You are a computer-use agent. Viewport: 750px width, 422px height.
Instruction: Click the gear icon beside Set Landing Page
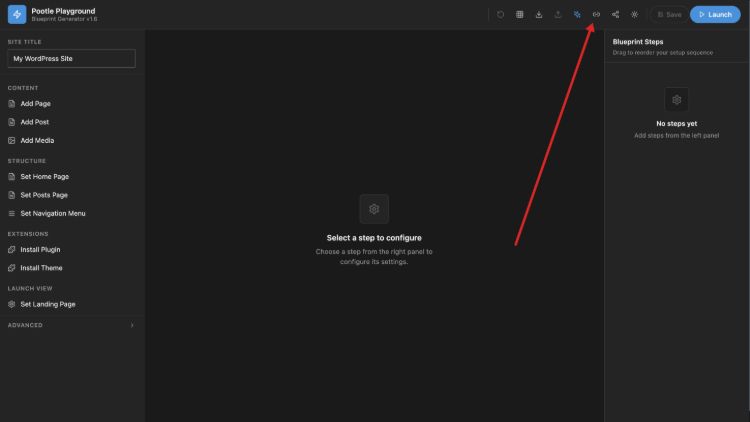click(x=11, y=304)
